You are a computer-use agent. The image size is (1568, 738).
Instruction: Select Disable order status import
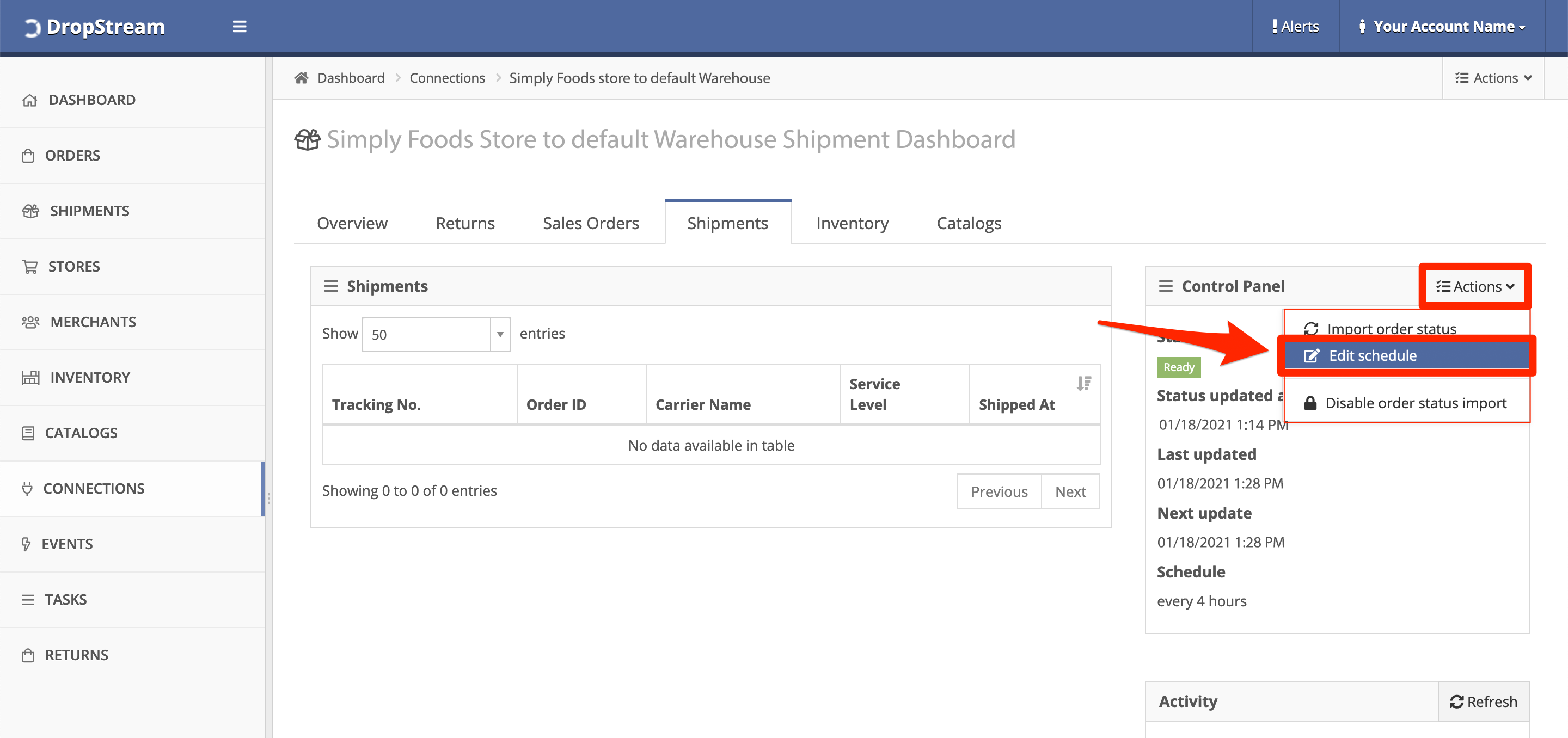[x=1407, y=403]
